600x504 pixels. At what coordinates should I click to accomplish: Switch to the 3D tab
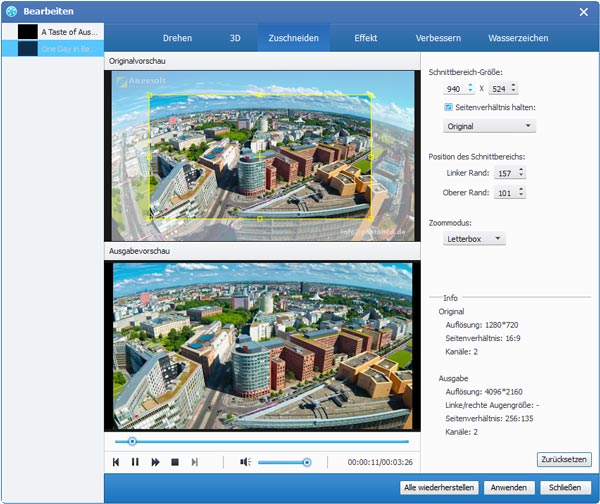tap(235, 38)
